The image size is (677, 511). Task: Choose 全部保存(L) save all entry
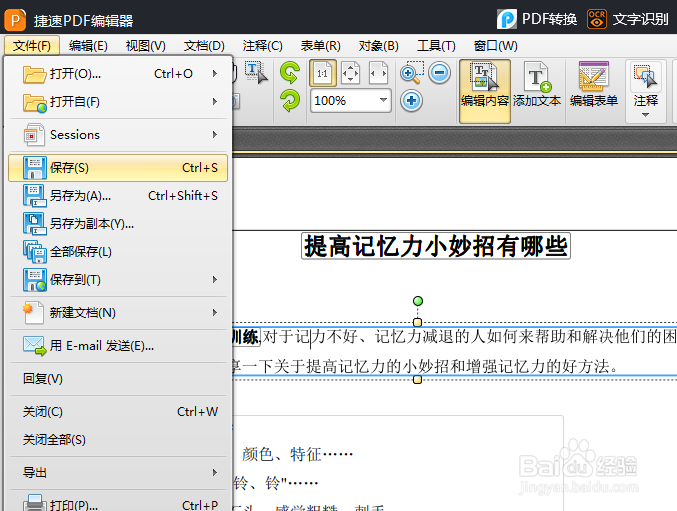118,252
